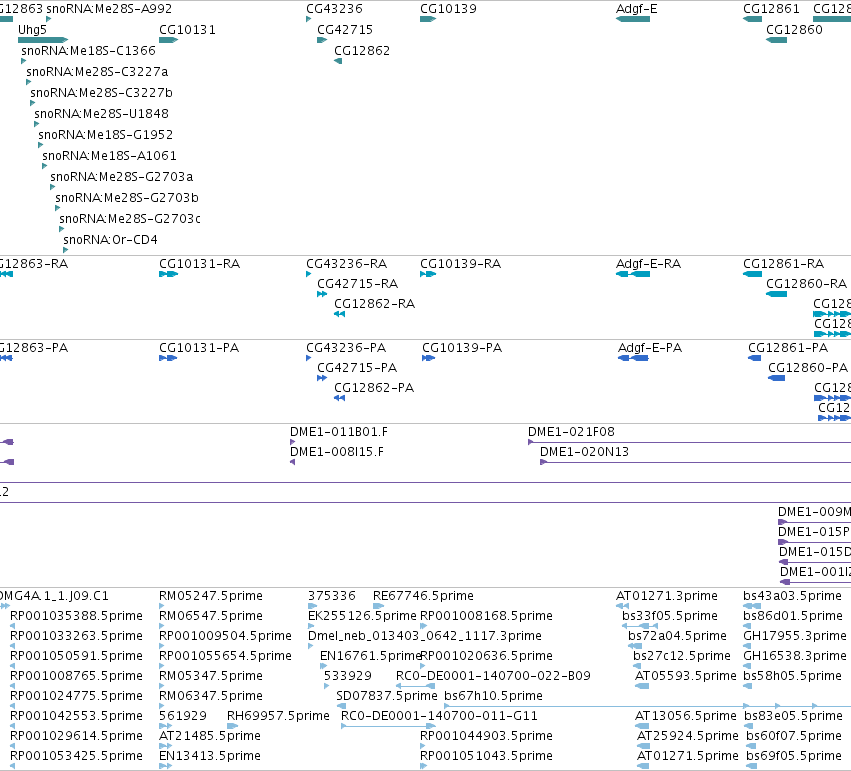
Task: Click the CG12862-PA protein label
Action: pos(374,388)
